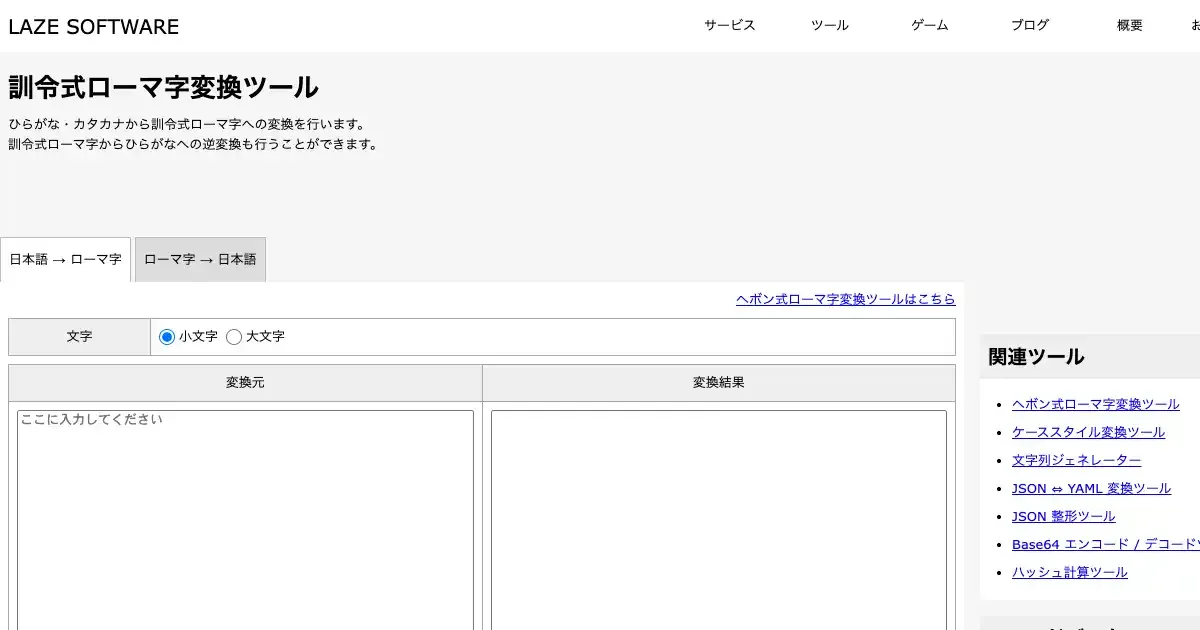Screen dimensions: 1200x630
Task: Open the ブログ navigation link
Action: pyautogui.click(x=1029, y=26)
